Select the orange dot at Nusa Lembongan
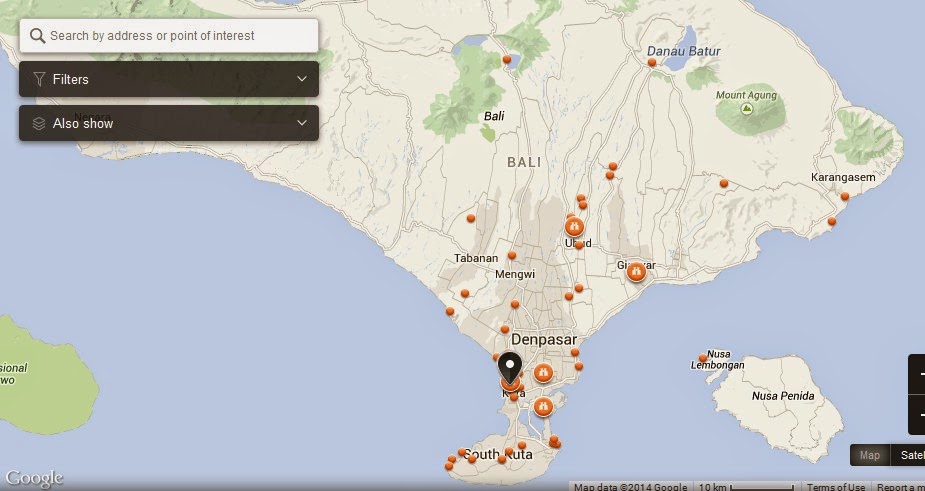The height and width of the screenshot is (491, 925). click(x=703, y=358)
